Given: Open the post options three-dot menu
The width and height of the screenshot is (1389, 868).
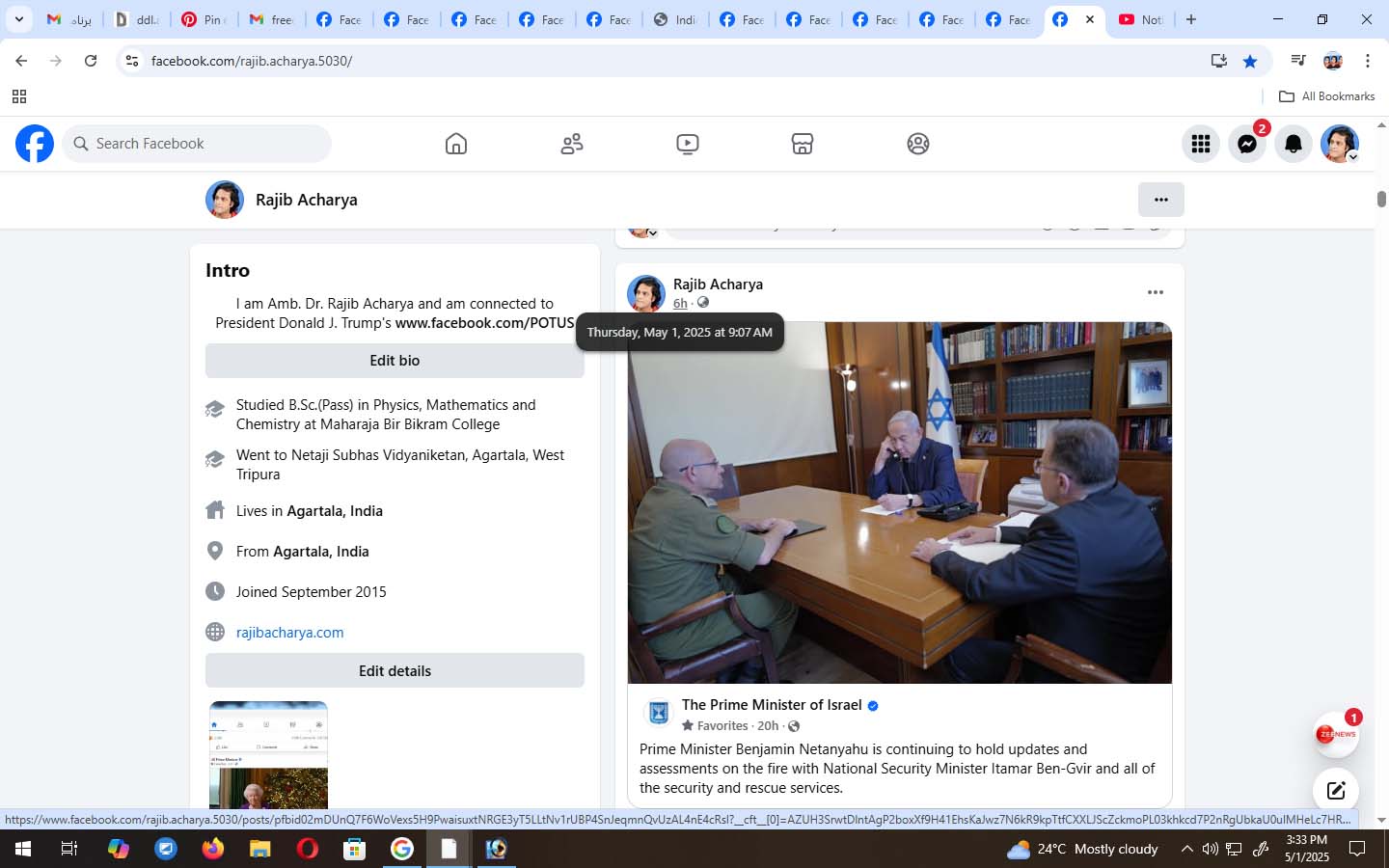Looking at the screenshot, I should click(1156, 292).
